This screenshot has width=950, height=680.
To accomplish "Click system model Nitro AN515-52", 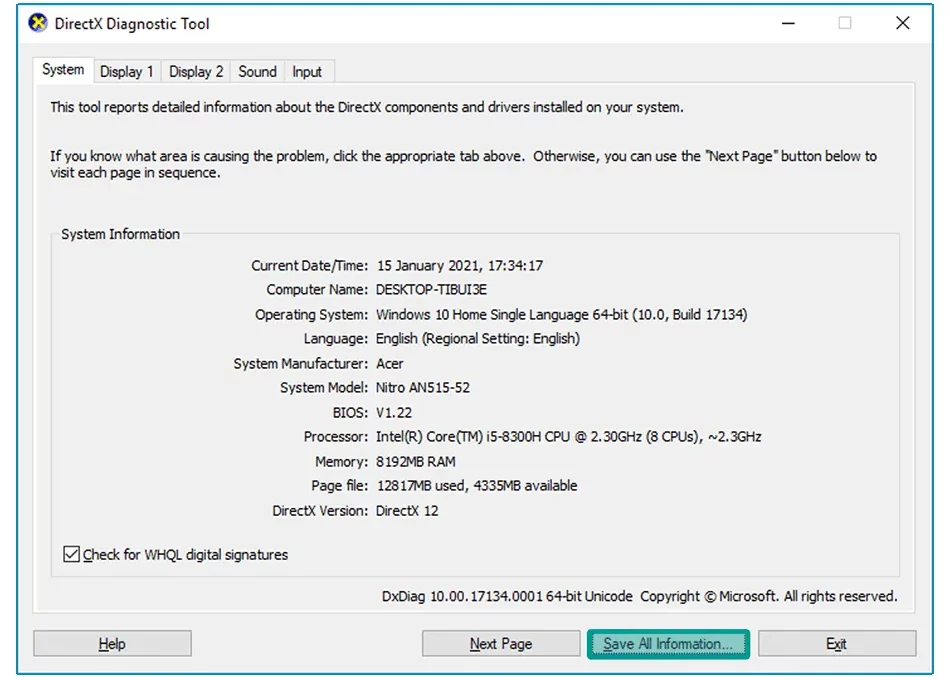I will click(423, 388).
